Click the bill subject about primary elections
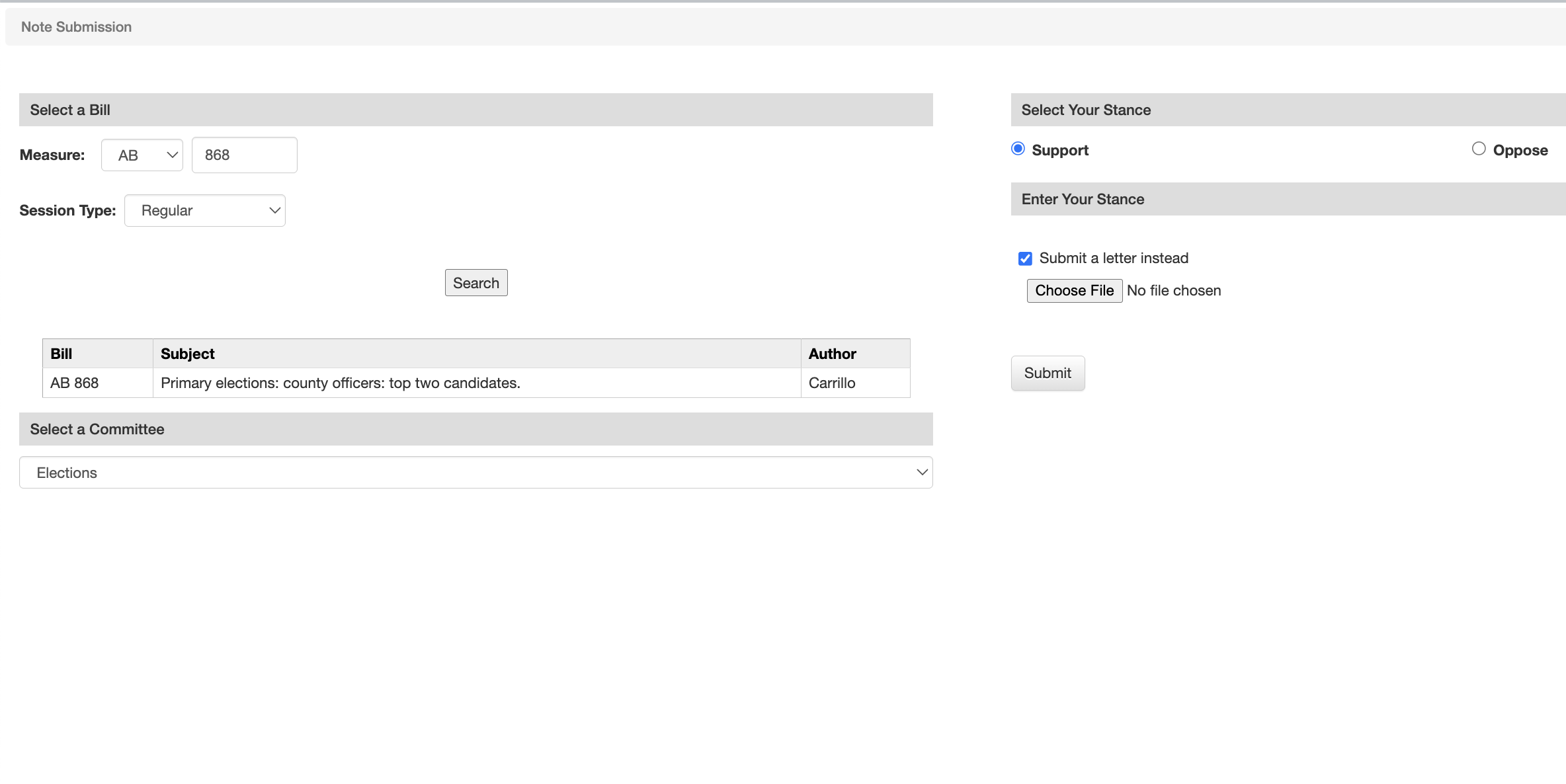 click(x=341, y=383)
